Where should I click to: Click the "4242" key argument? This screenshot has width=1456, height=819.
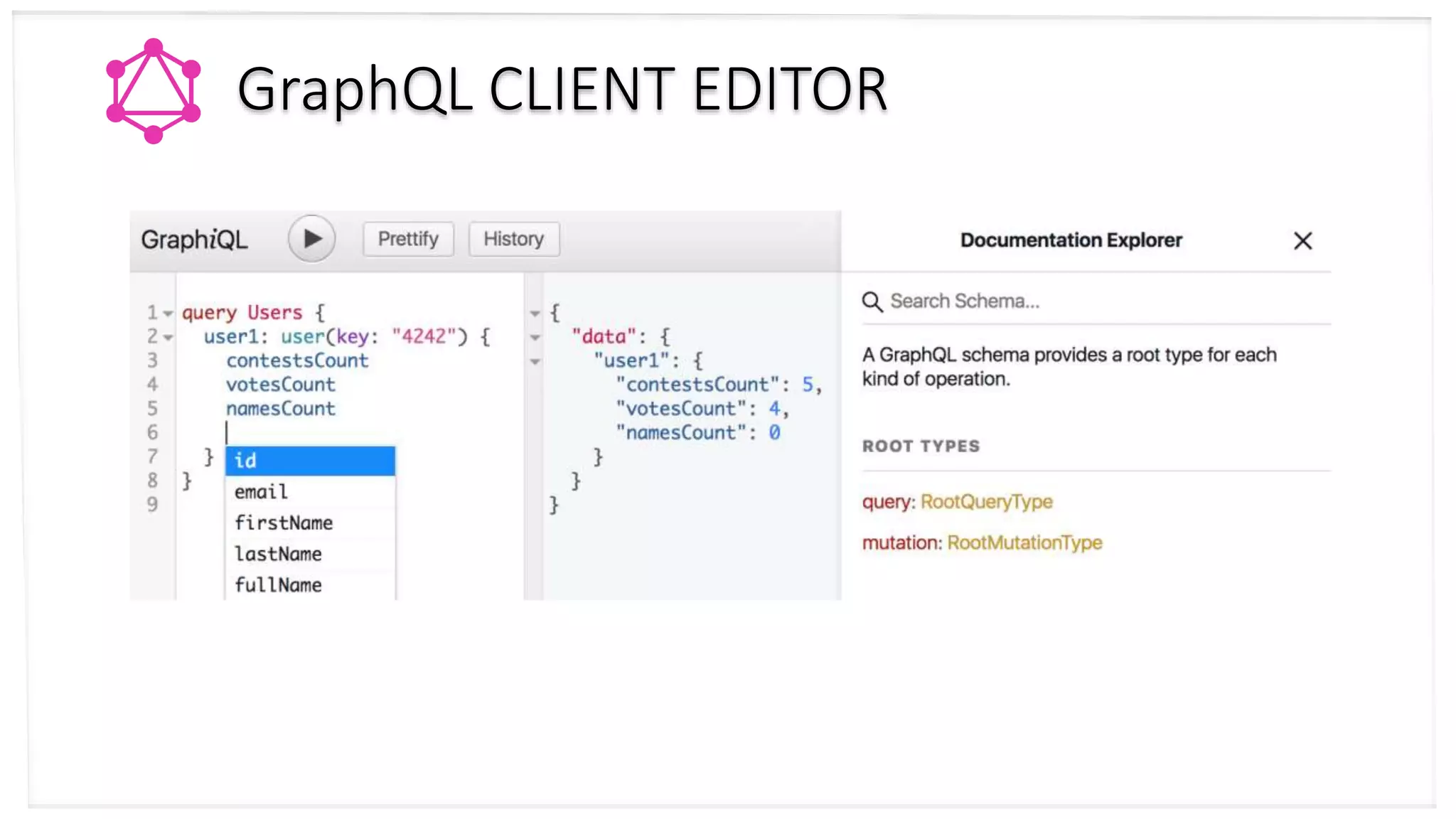[x=424, y=336]
